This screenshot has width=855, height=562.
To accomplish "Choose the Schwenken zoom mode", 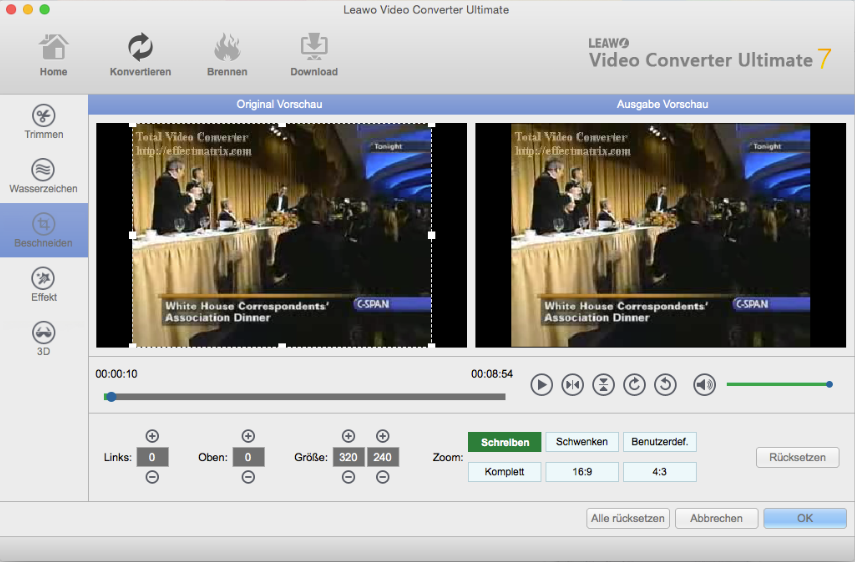I will (x=581, y=442).
